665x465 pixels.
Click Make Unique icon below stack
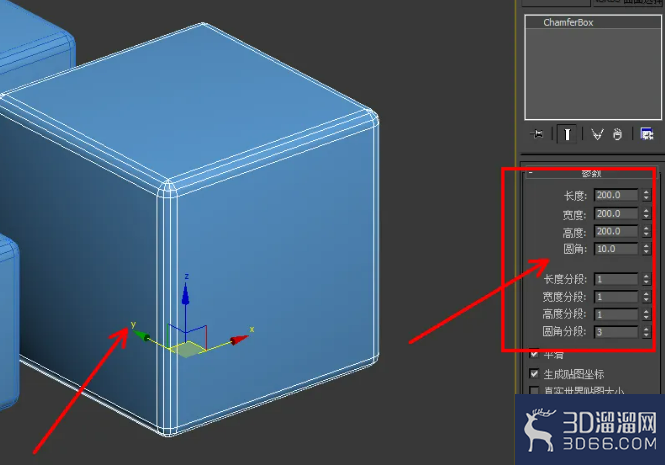tap(597, 134)
